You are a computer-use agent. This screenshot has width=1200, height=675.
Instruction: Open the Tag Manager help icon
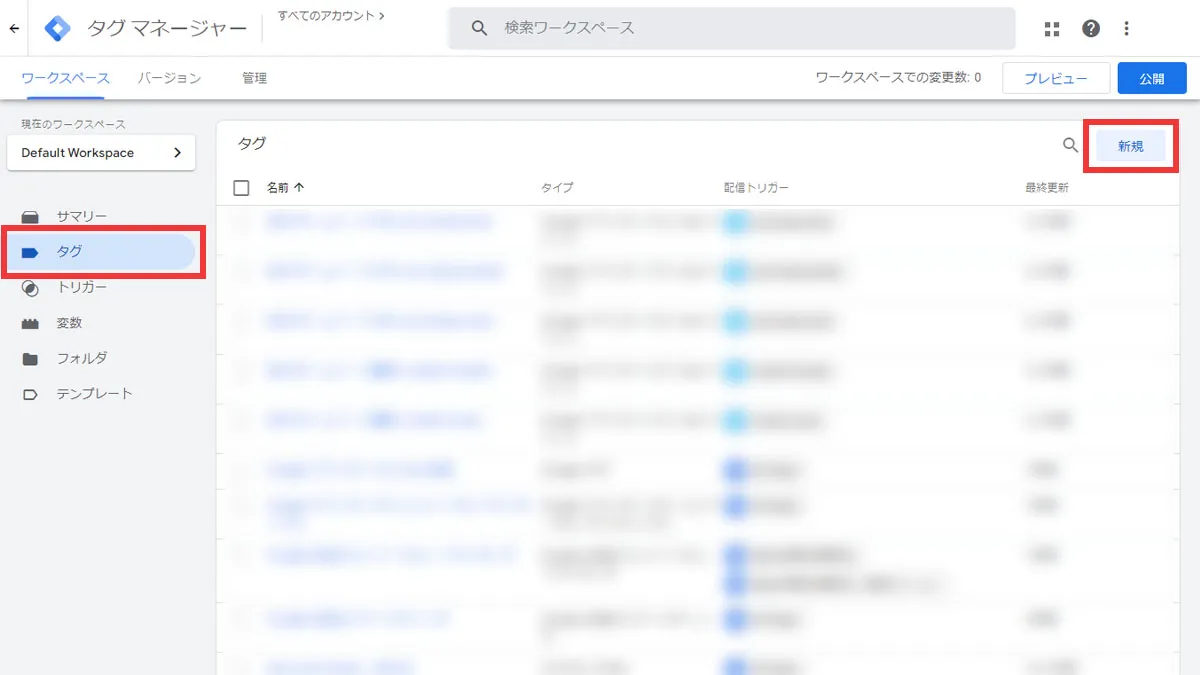(1090, 28)
